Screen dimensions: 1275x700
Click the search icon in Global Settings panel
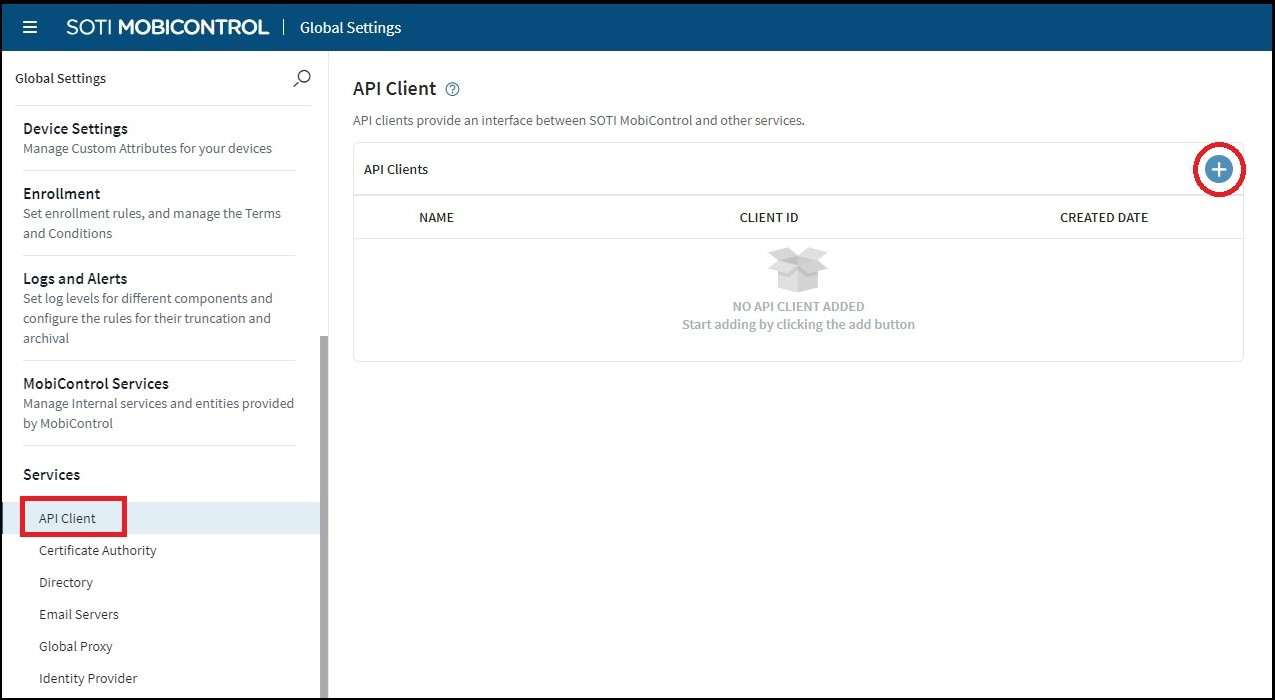301,78
